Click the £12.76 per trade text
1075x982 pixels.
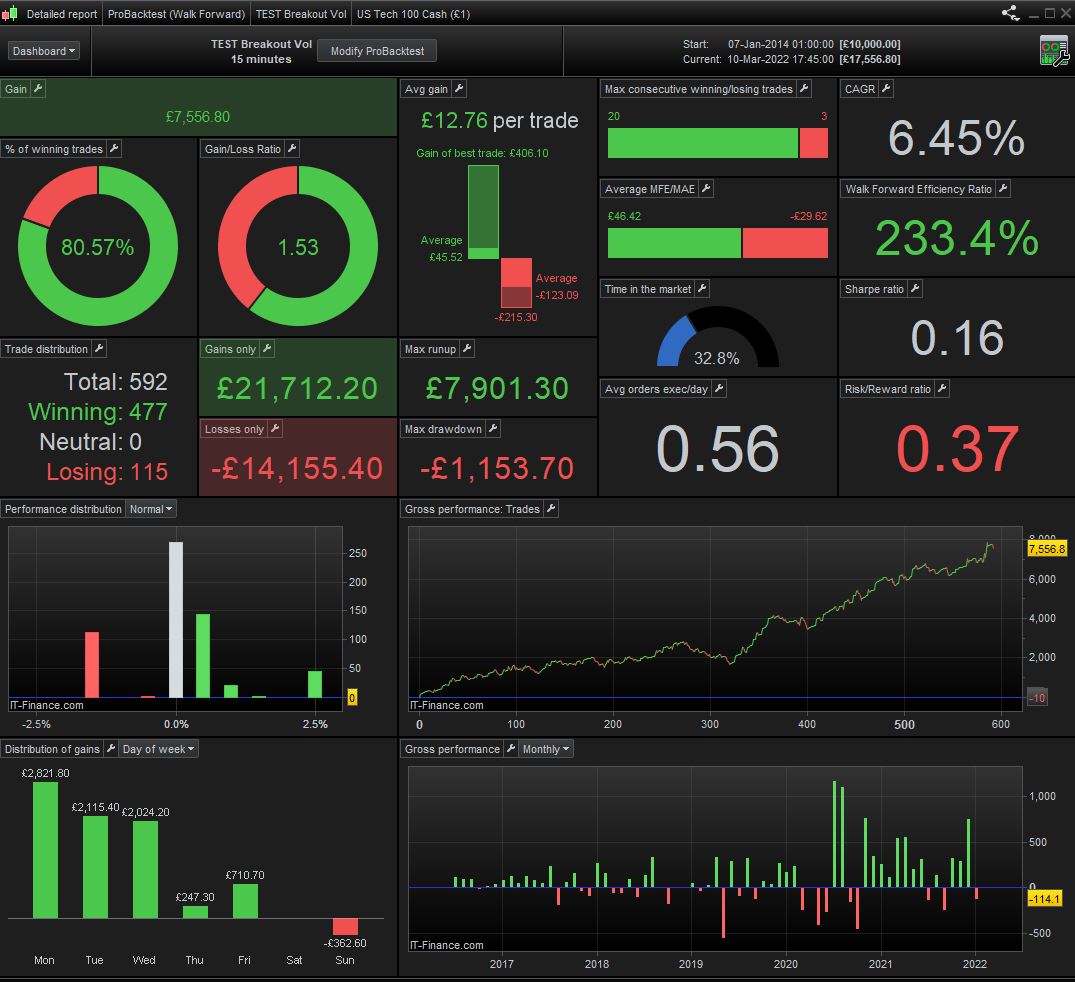coord(499,121)
